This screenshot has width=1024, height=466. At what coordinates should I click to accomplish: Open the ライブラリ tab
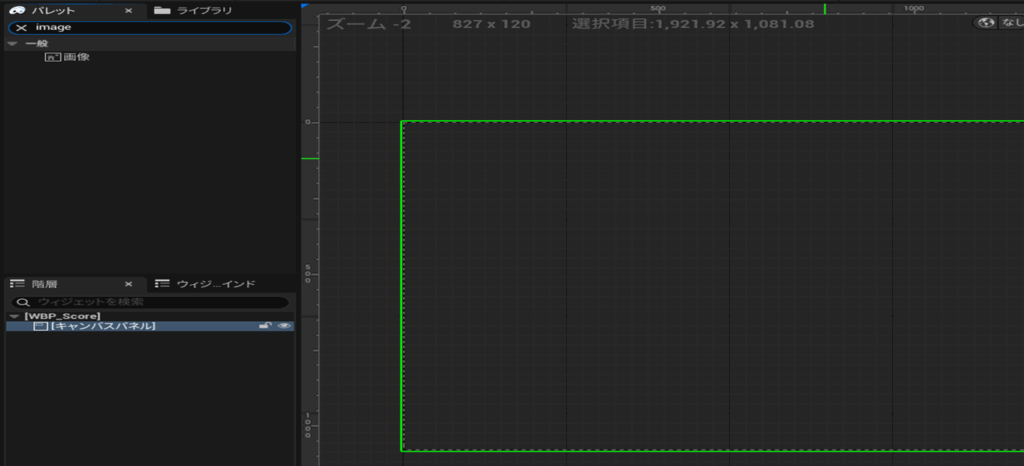click(204, 10)
